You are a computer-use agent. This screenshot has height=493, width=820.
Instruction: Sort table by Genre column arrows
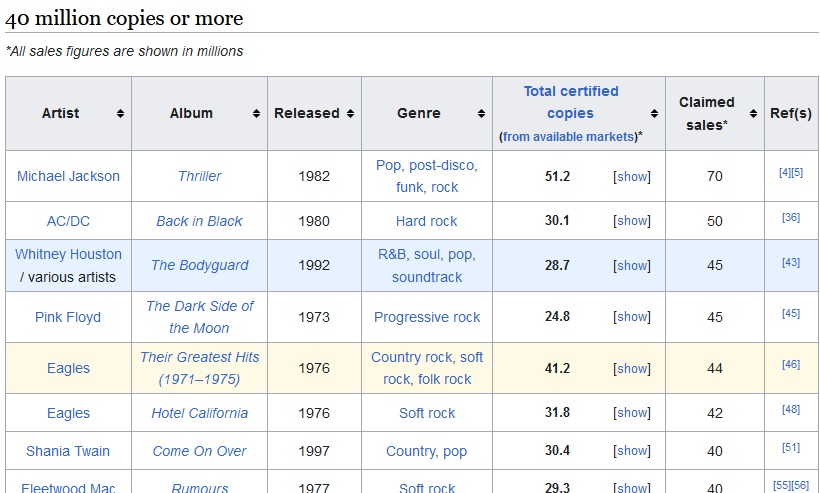pyautogui.click(x=481, y=113)
